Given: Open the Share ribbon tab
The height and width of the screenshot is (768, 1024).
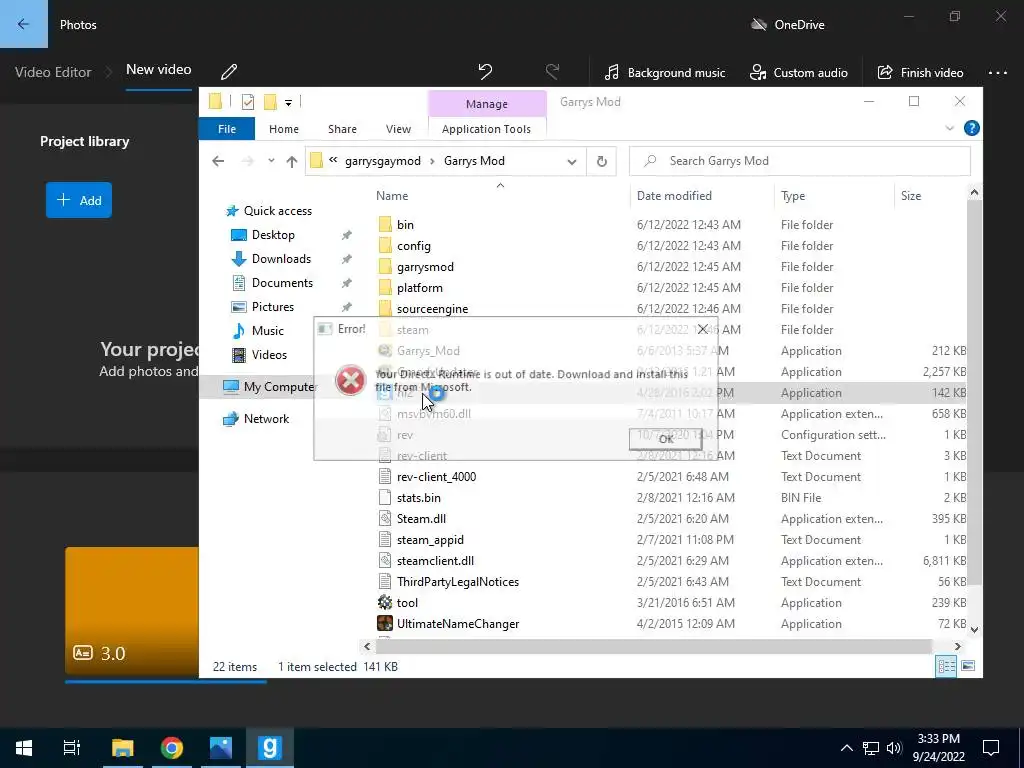Looking at the screenshot, I should coord(342,129).
